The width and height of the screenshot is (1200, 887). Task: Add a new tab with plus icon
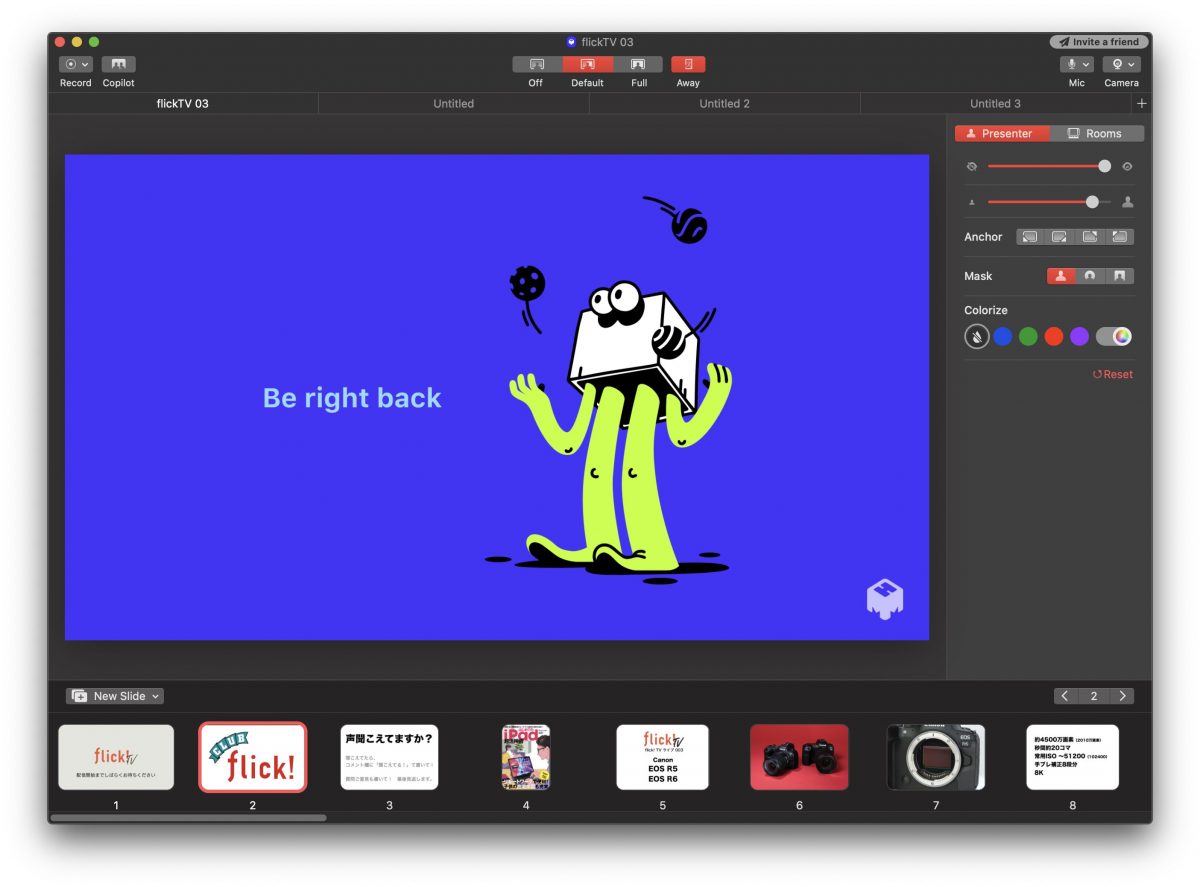pyautogui.click(x=1142, y=104)
